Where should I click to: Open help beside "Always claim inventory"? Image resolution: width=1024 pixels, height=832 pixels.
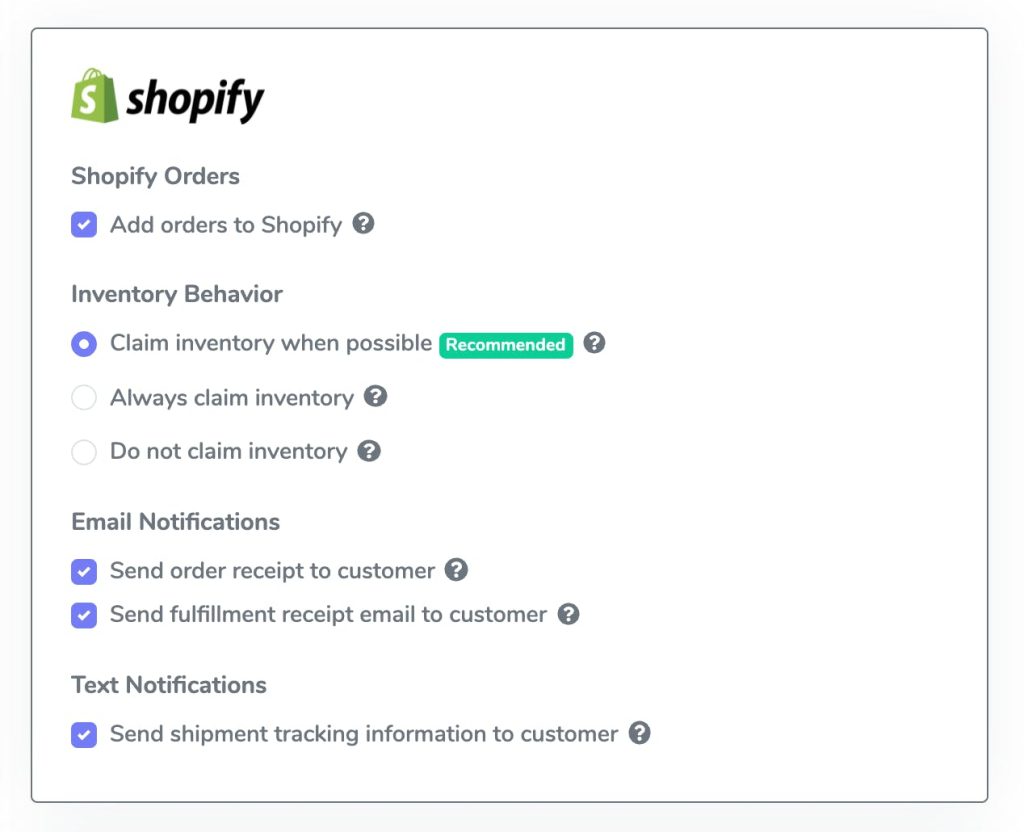pos(376,397)
